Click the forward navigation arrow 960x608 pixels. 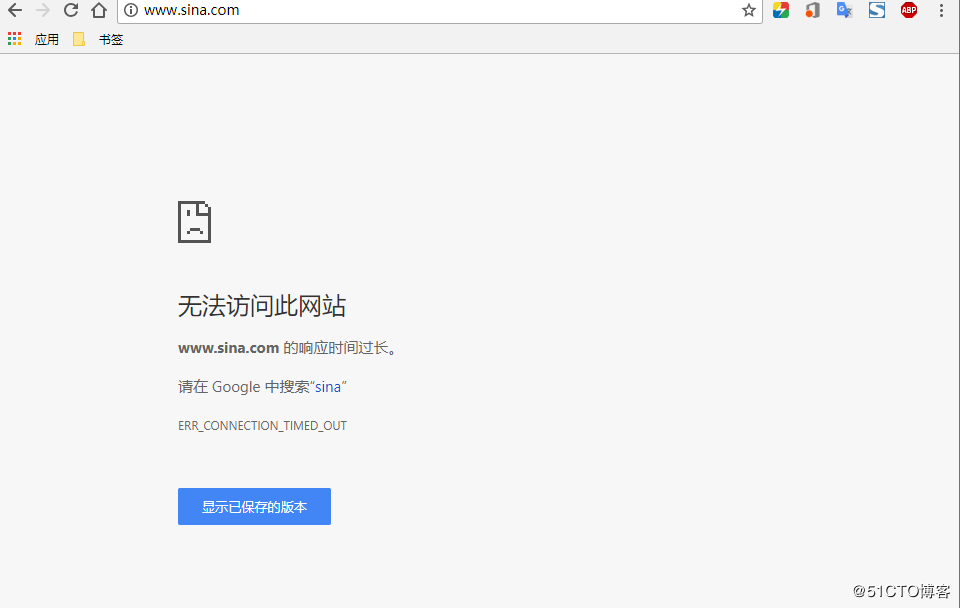point(42,10)
